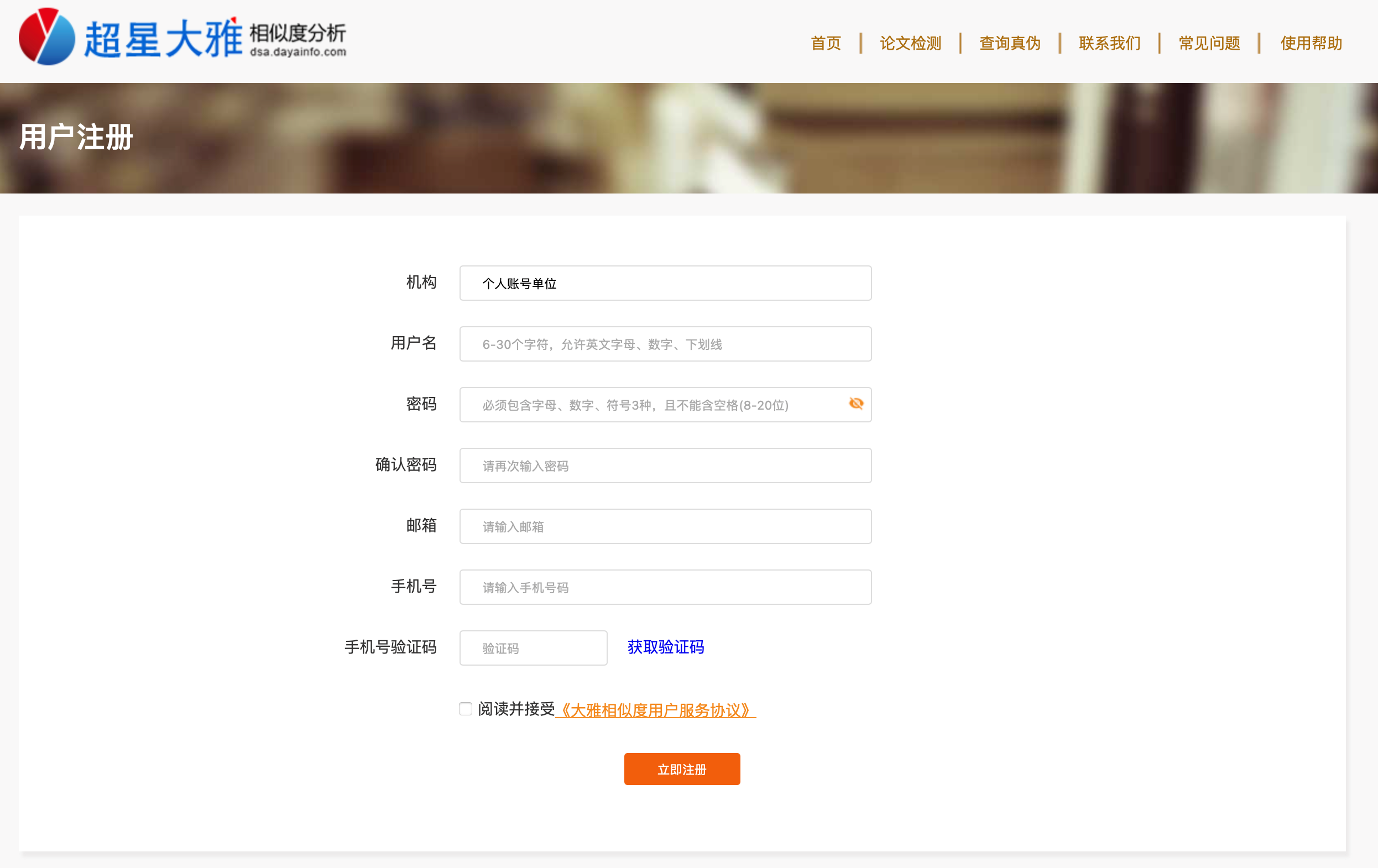Open 使用帮助 in top navigation
The height and width of the screenshot is (868, 1378).
pyautogui.click(x=1311, y=43)
